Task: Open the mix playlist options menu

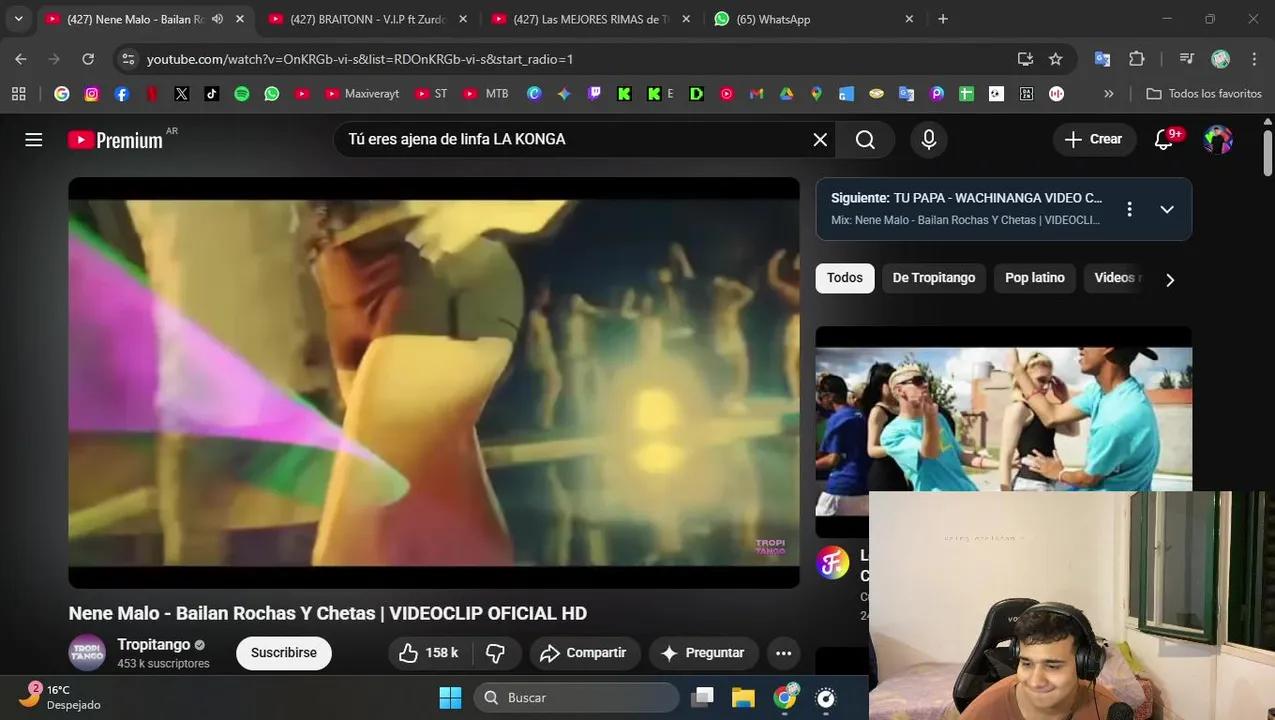Action: coord(1129,209)
